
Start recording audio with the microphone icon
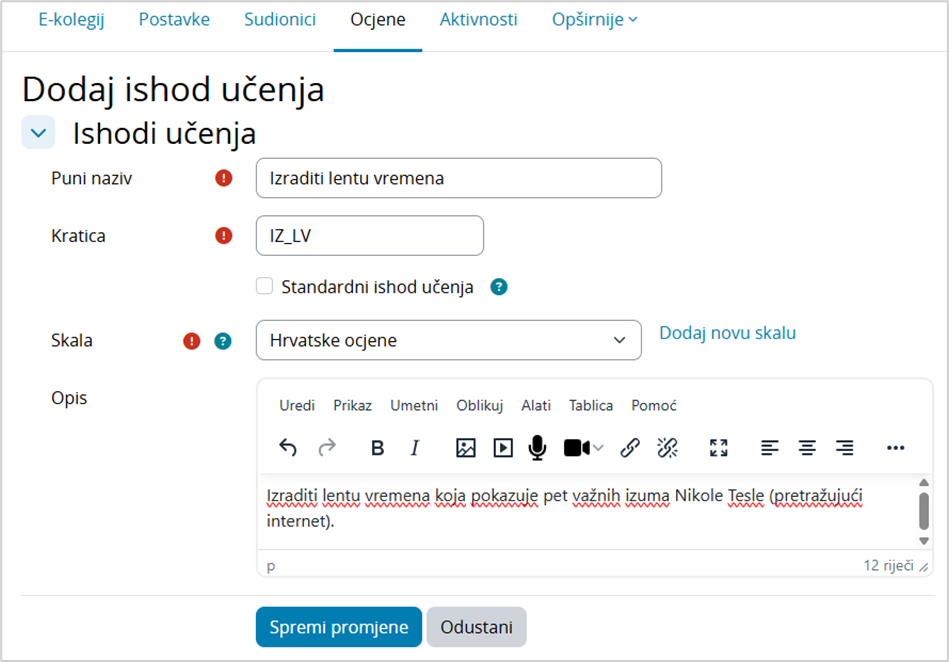click(540, 448)
